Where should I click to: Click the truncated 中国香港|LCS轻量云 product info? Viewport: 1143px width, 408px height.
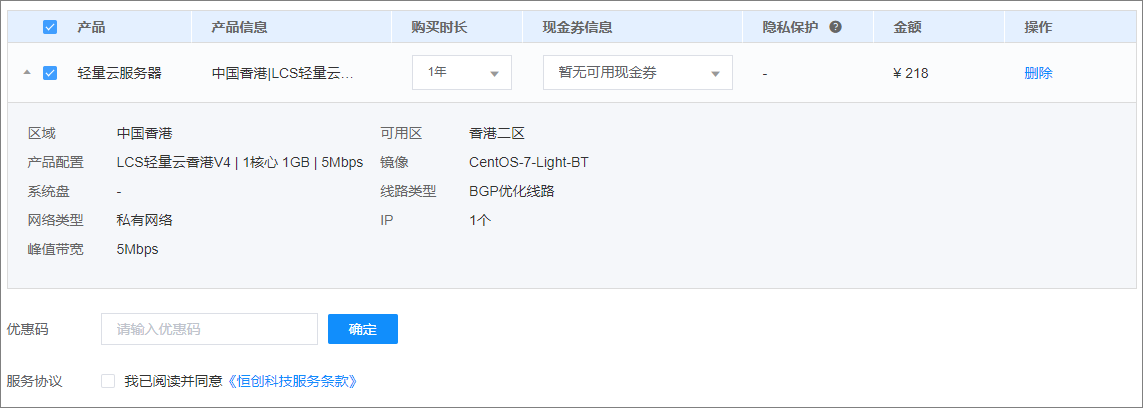(283, 73)
